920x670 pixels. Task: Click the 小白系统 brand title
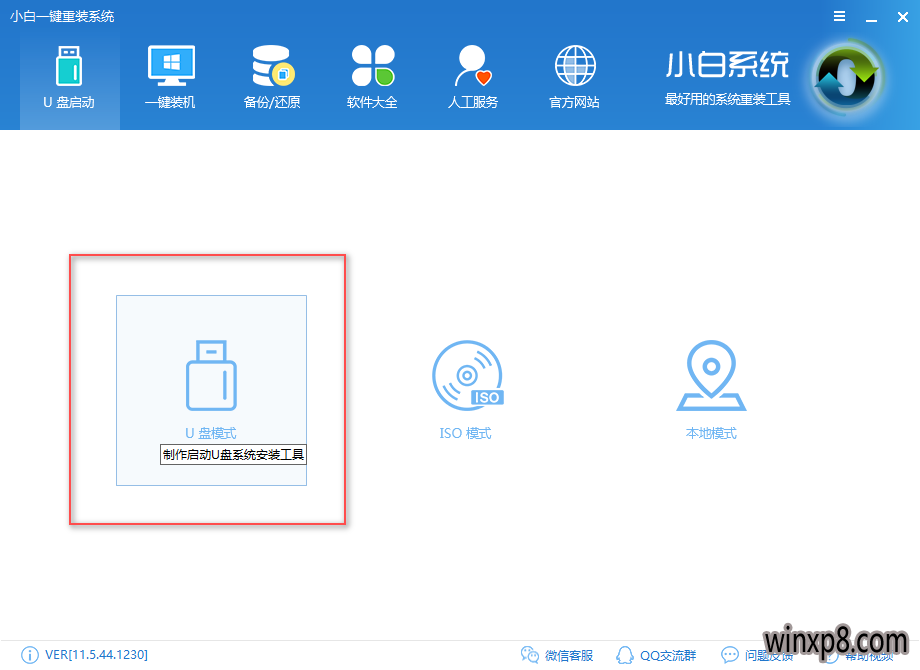pos(728,65)
